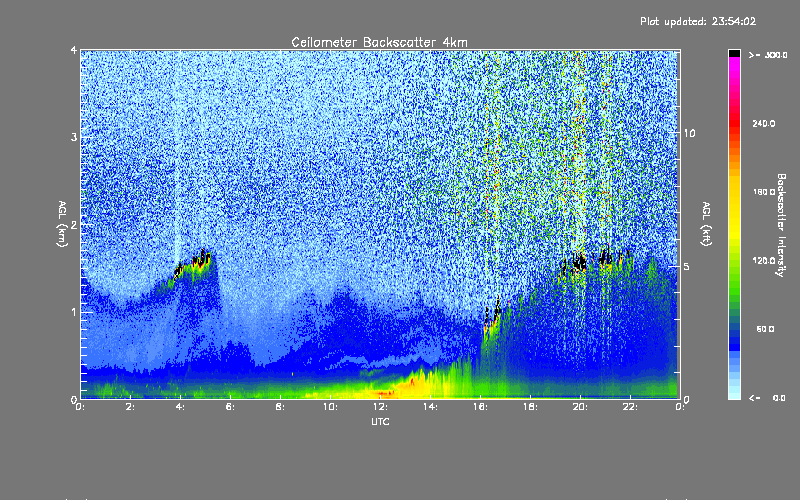
Task: Click the '60.0' colorbar value
Action: [765, 329]
